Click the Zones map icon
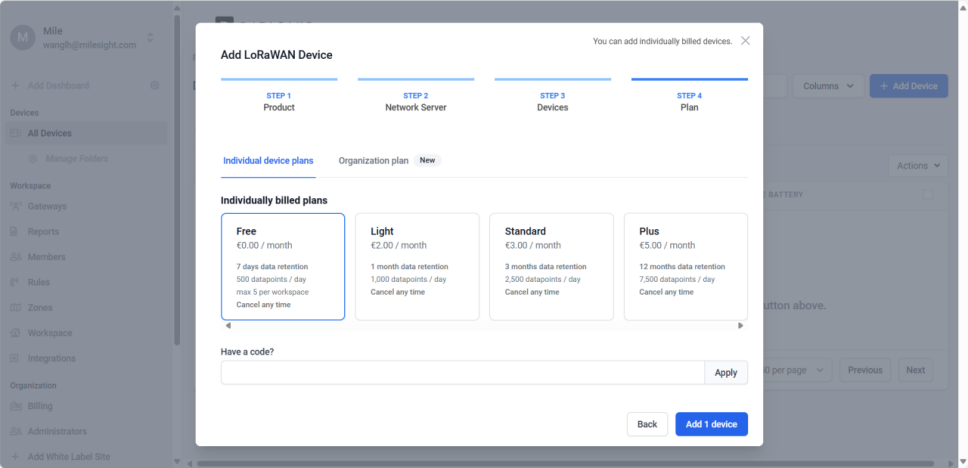Screen dimensions: 968x468 click(x=15, y=307)
